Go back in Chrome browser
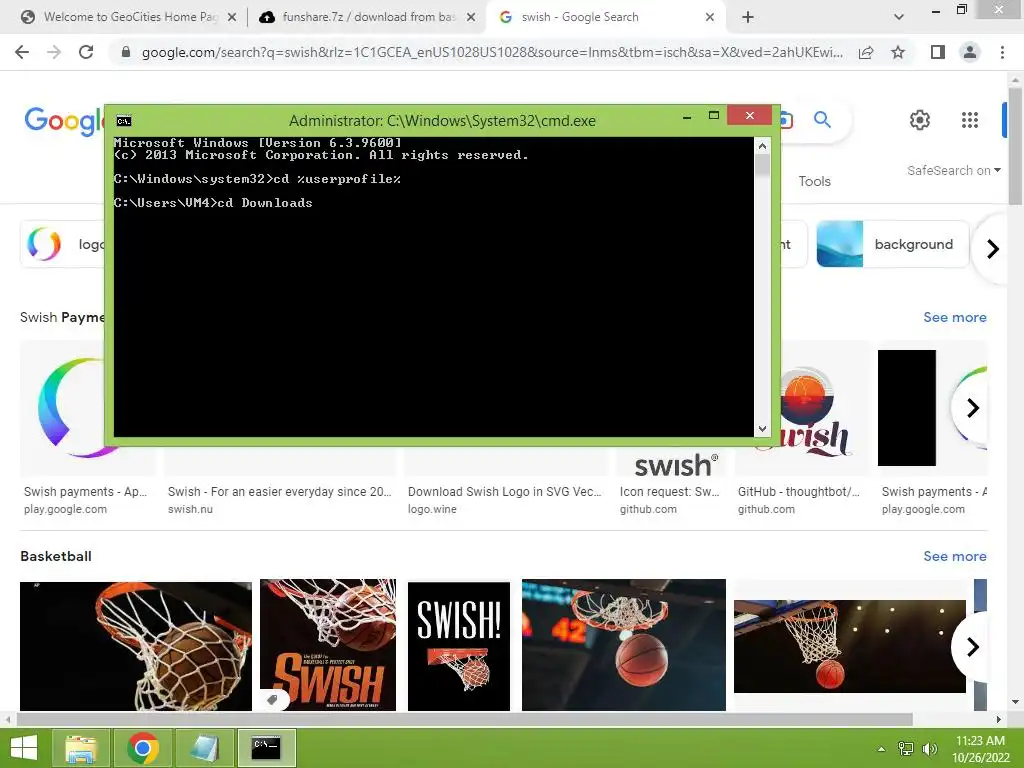The height and width of the screenshot is (768, 1024). [x=22, y=52]
